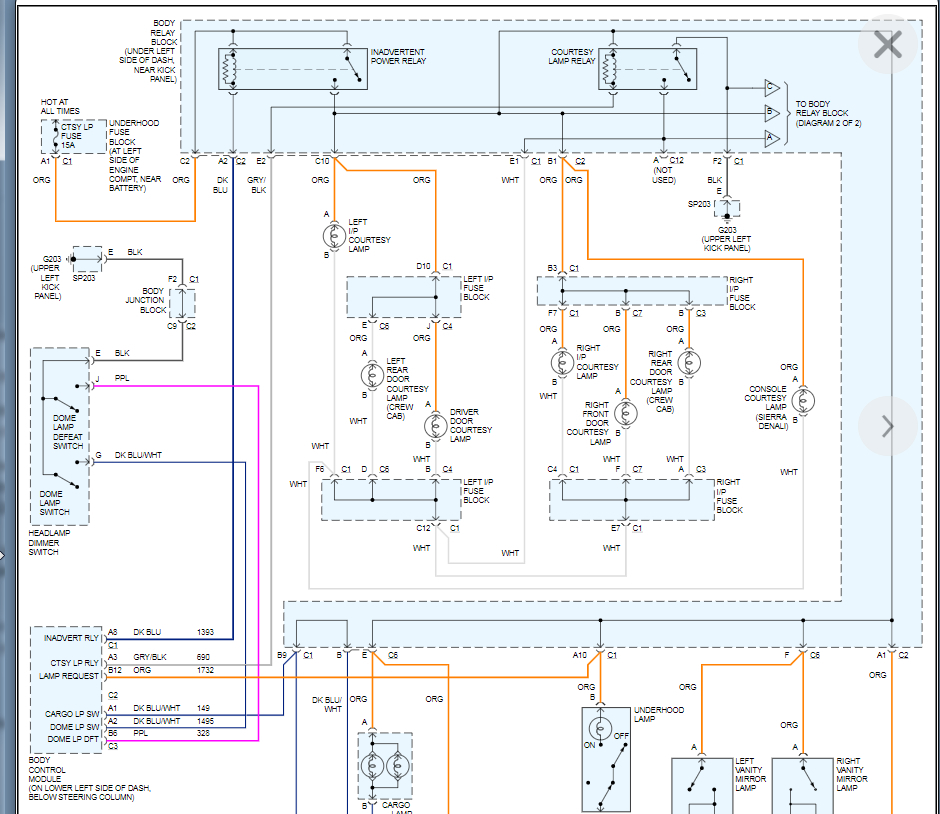Viewport: 940px width, 814px height.
Task: Select circuit number 149
Action: tap(203, 708)
